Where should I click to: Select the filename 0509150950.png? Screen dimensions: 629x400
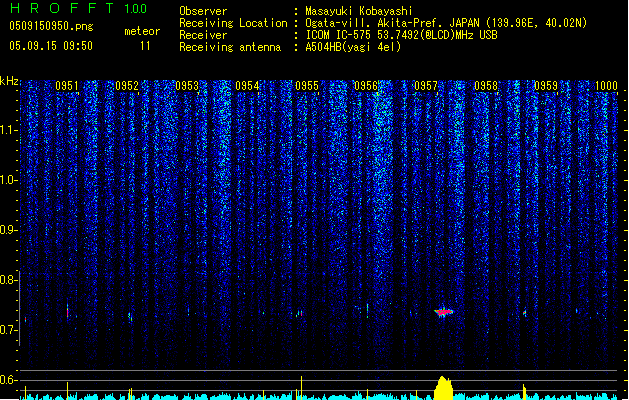click(51, 26)
